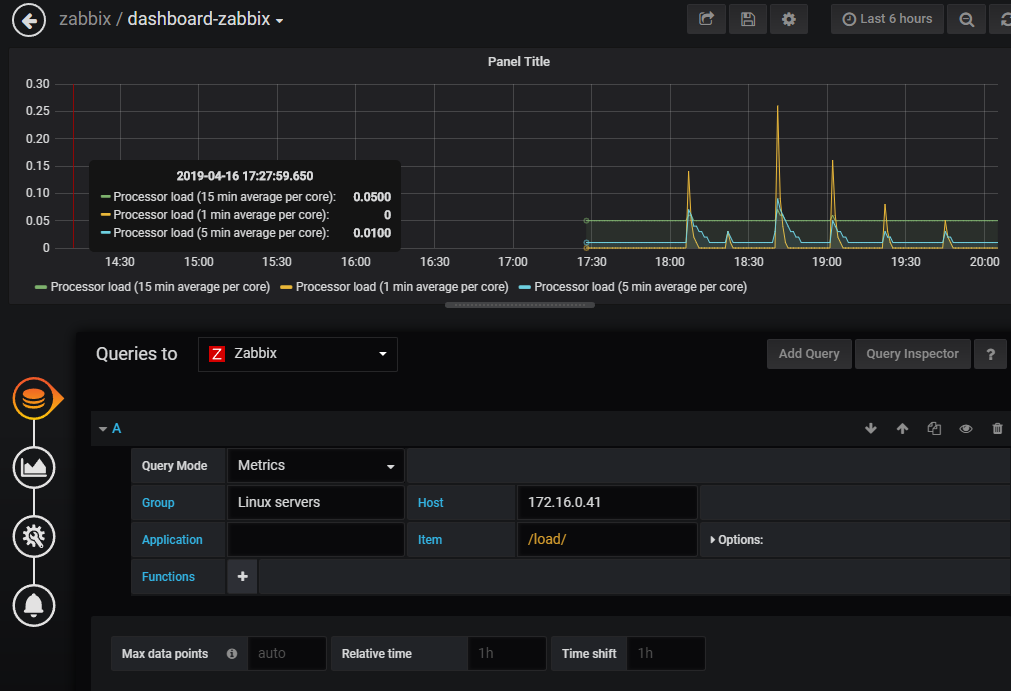Click the Add Query button

(x=809, y=354)
